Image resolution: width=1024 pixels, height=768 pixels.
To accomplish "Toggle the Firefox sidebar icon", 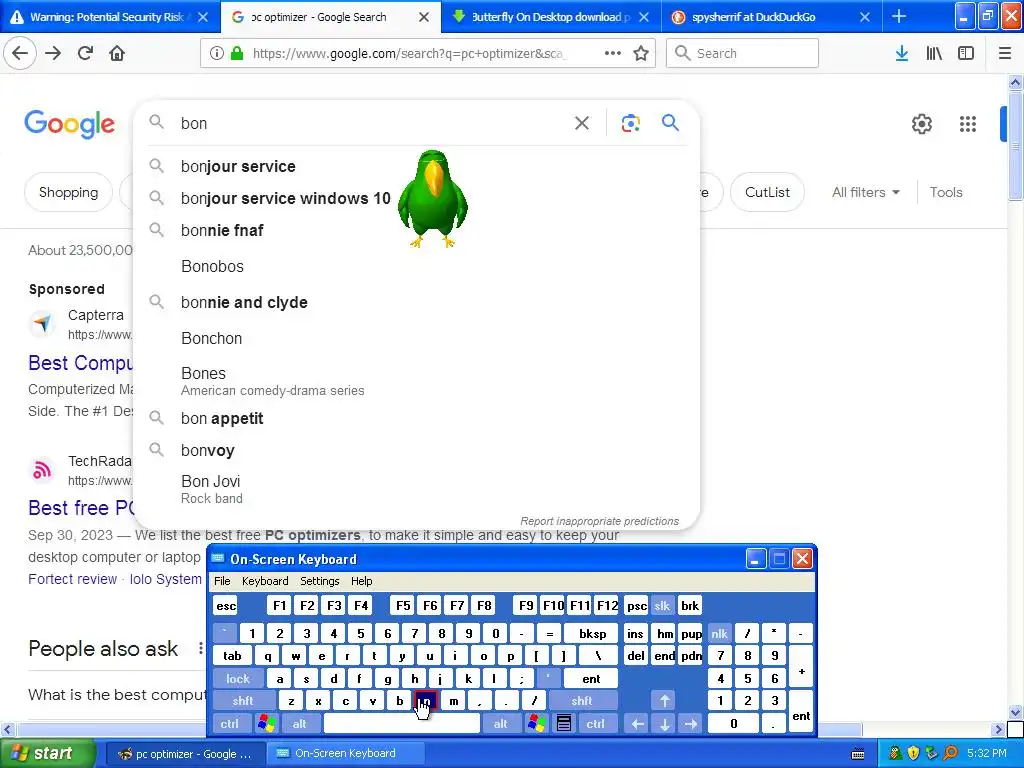I will 966,54.
